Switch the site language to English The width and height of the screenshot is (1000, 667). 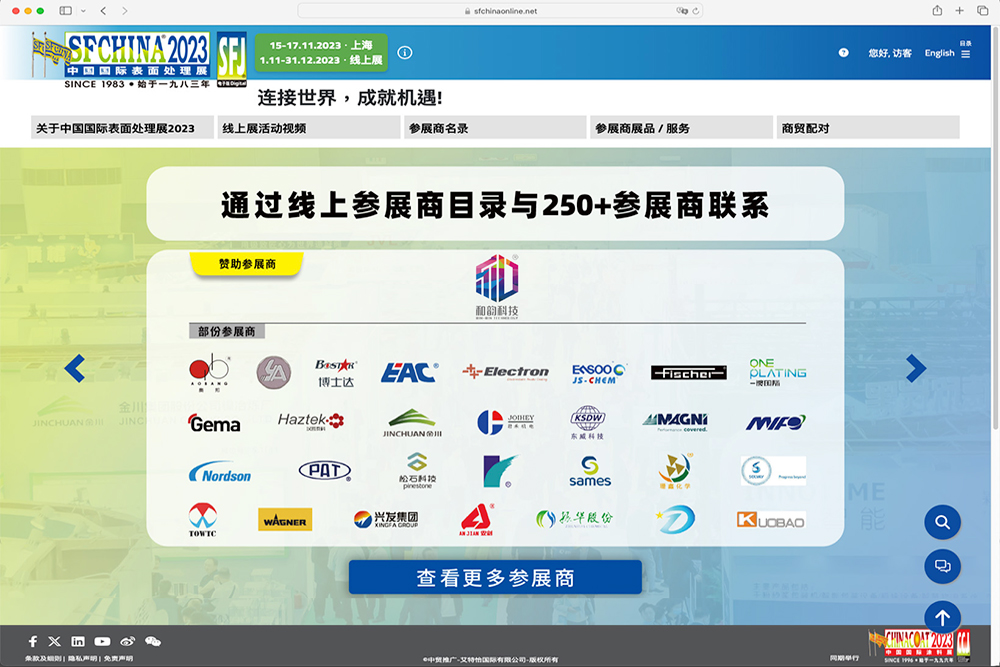click(x=939, y=53)
